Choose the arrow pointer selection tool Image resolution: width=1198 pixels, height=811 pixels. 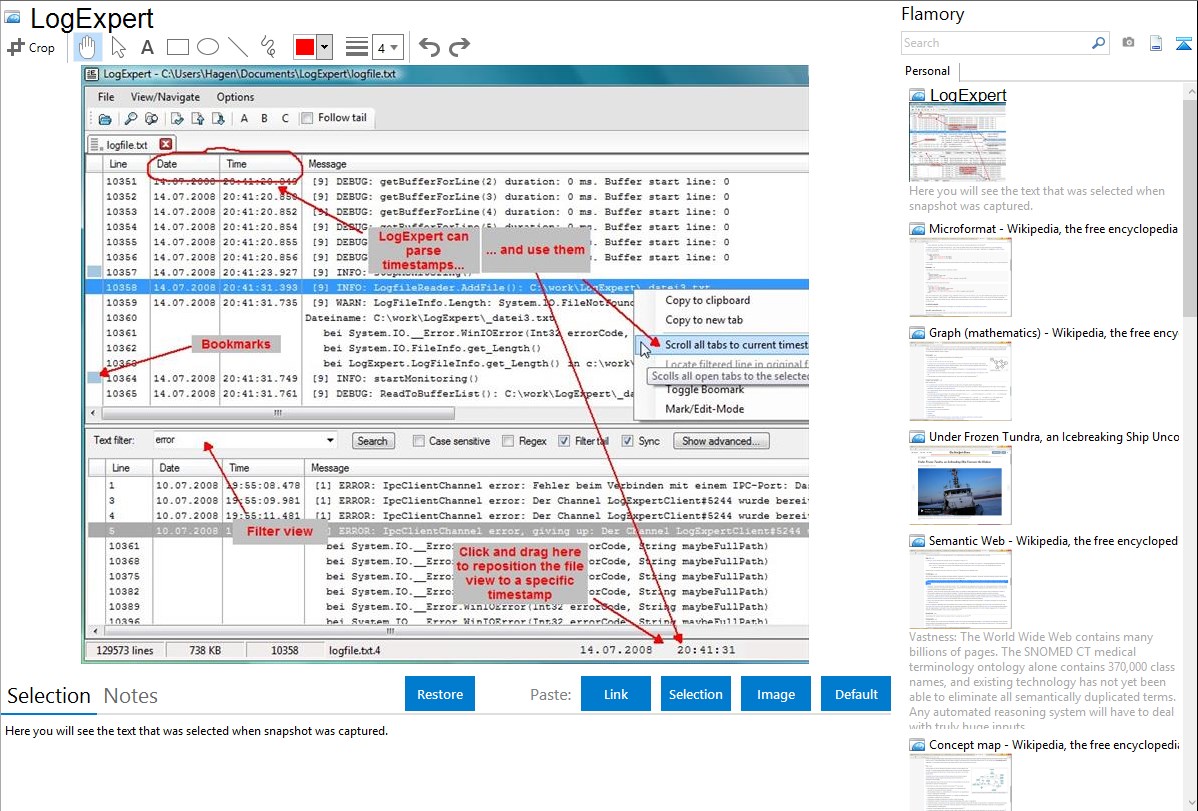click(x=118, y=47)
